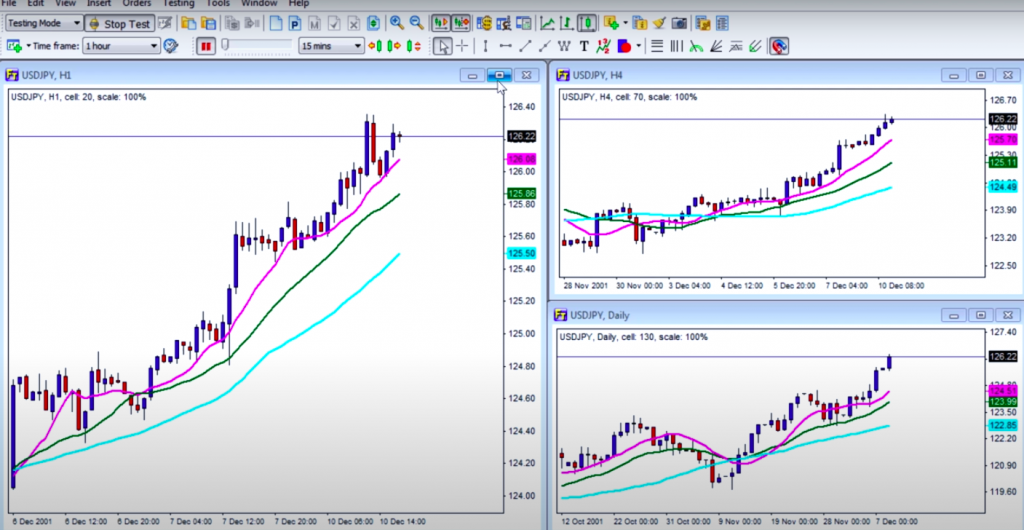The width and height of the screenshot is (1024, 530).
Task: Select the 123 wave numbering tool
Action: click(603, 46)
